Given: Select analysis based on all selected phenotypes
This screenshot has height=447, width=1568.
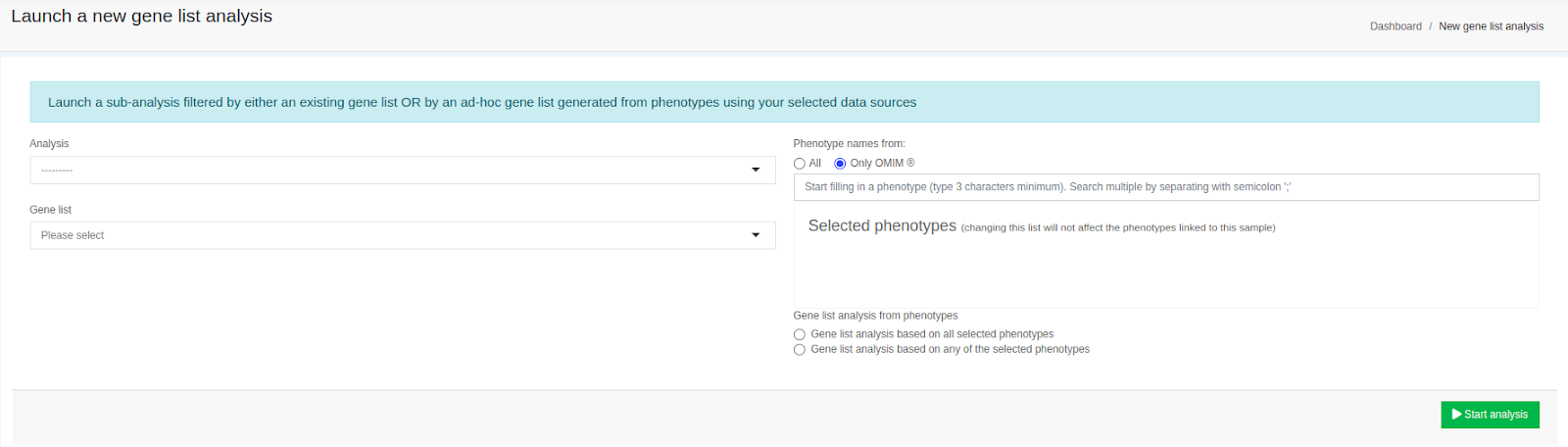Looking at the screenshot, I should pos(800,334).
